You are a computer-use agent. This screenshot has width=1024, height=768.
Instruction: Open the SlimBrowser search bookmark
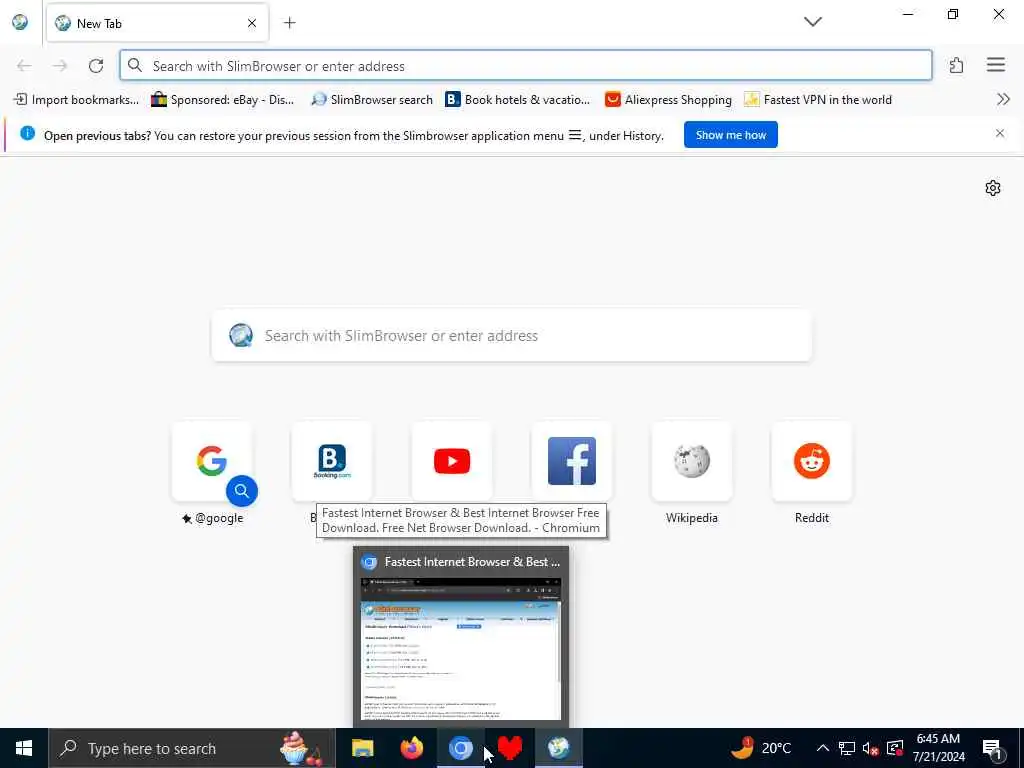coord(372,100)
